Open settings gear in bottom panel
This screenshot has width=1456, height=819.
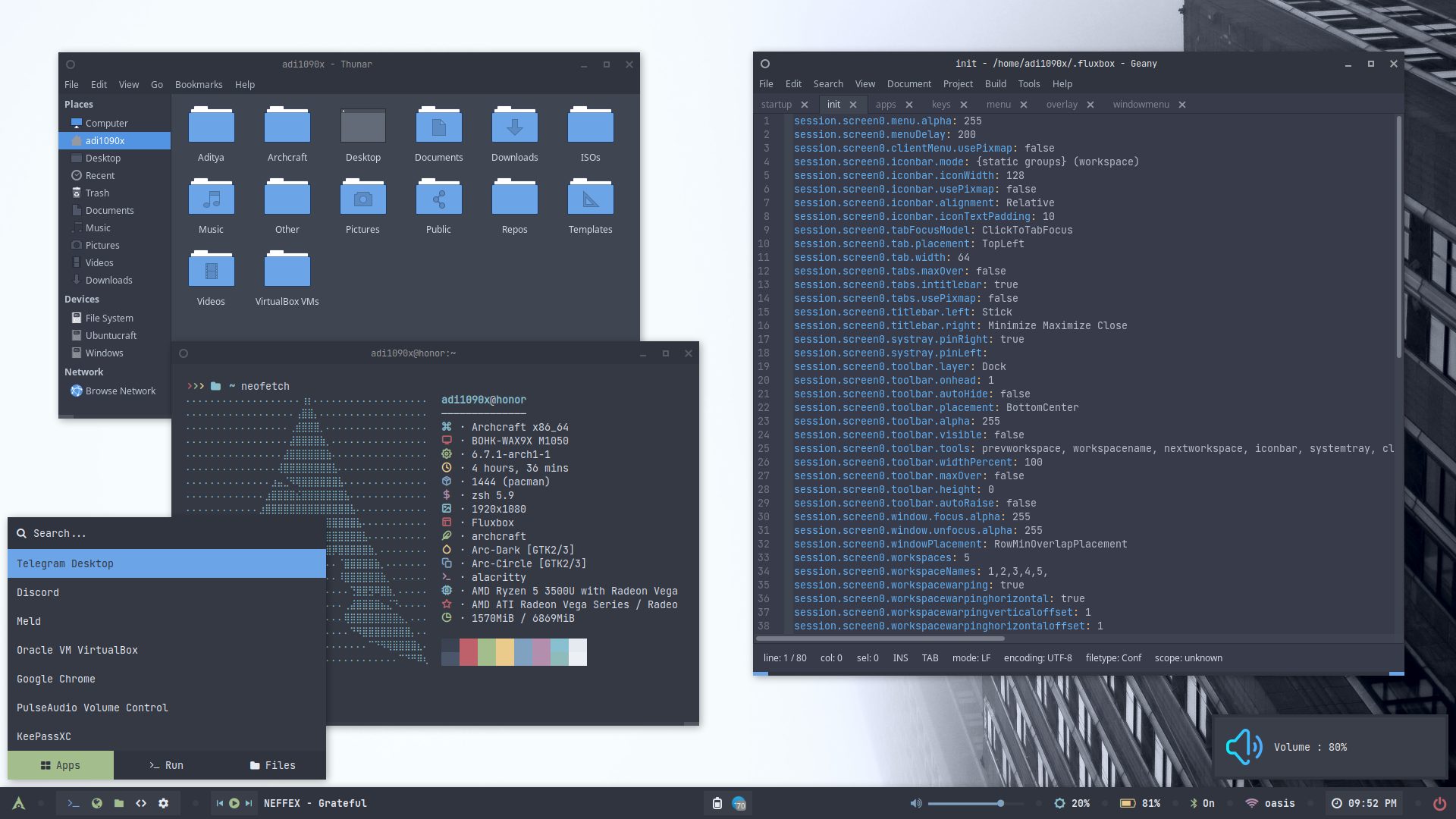tap(163, 803)
